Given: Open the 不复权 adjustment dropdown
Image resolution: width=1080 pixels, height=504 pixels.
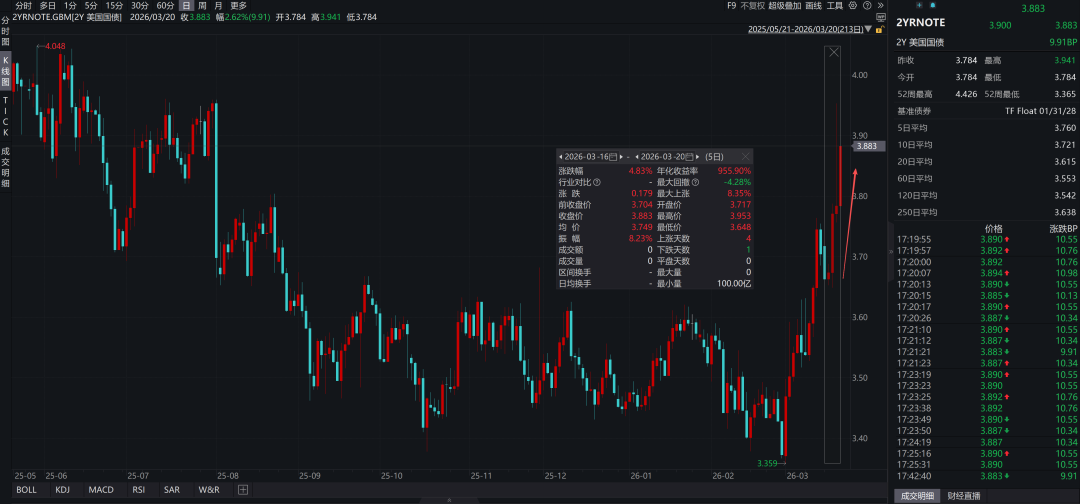Looking at the screenshot, I should [x=753, y=6].
